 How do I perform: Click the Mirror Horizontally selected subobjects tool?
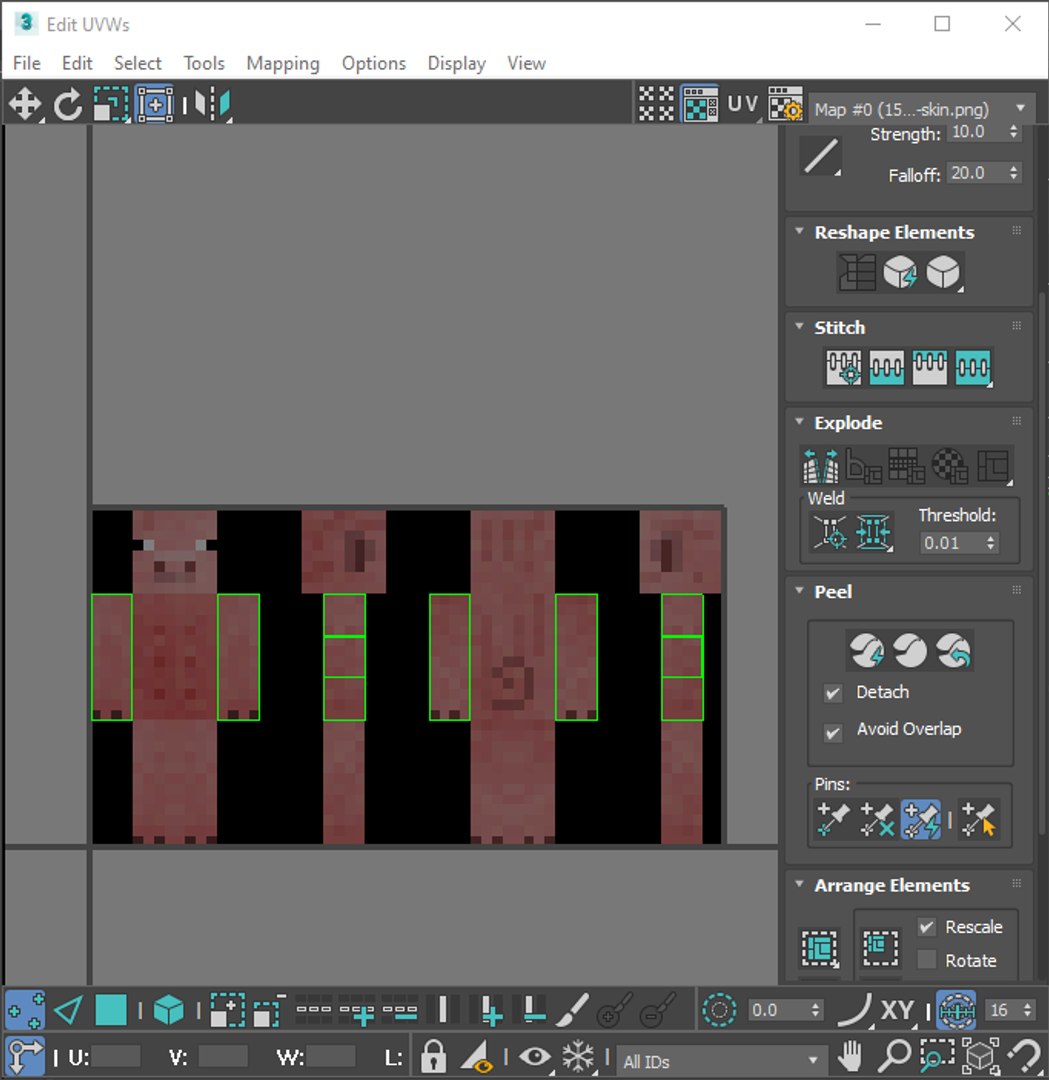tap(212, 105)
